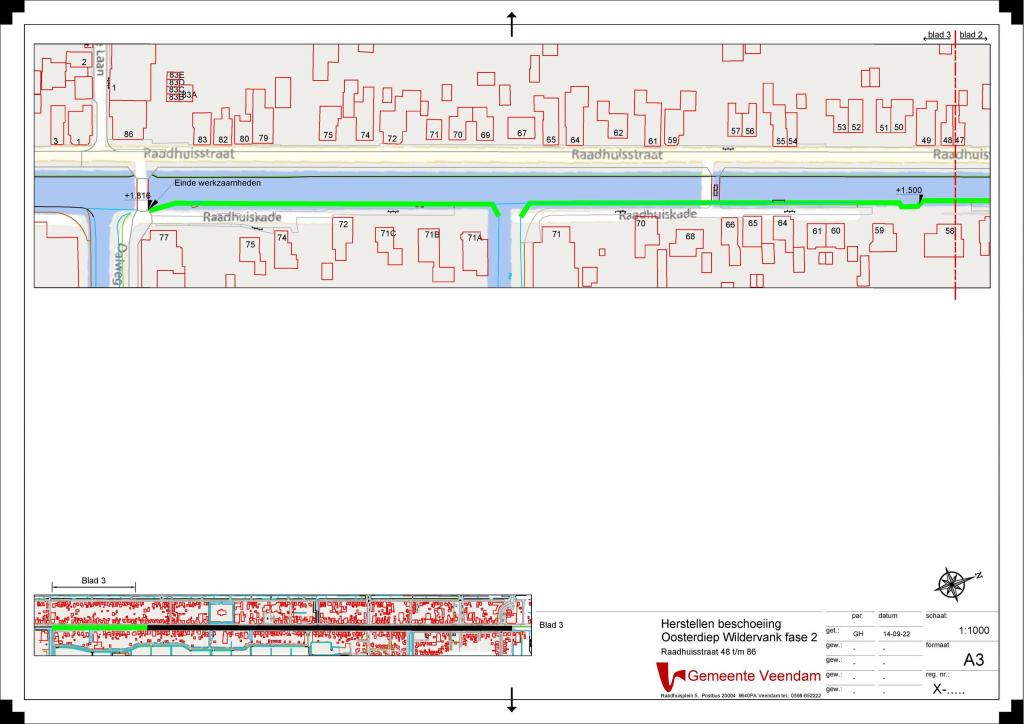Viewport: 1024px width, 724px height.
Task: Click the black marker at elevation +1.500
Action: pos(919,199)
